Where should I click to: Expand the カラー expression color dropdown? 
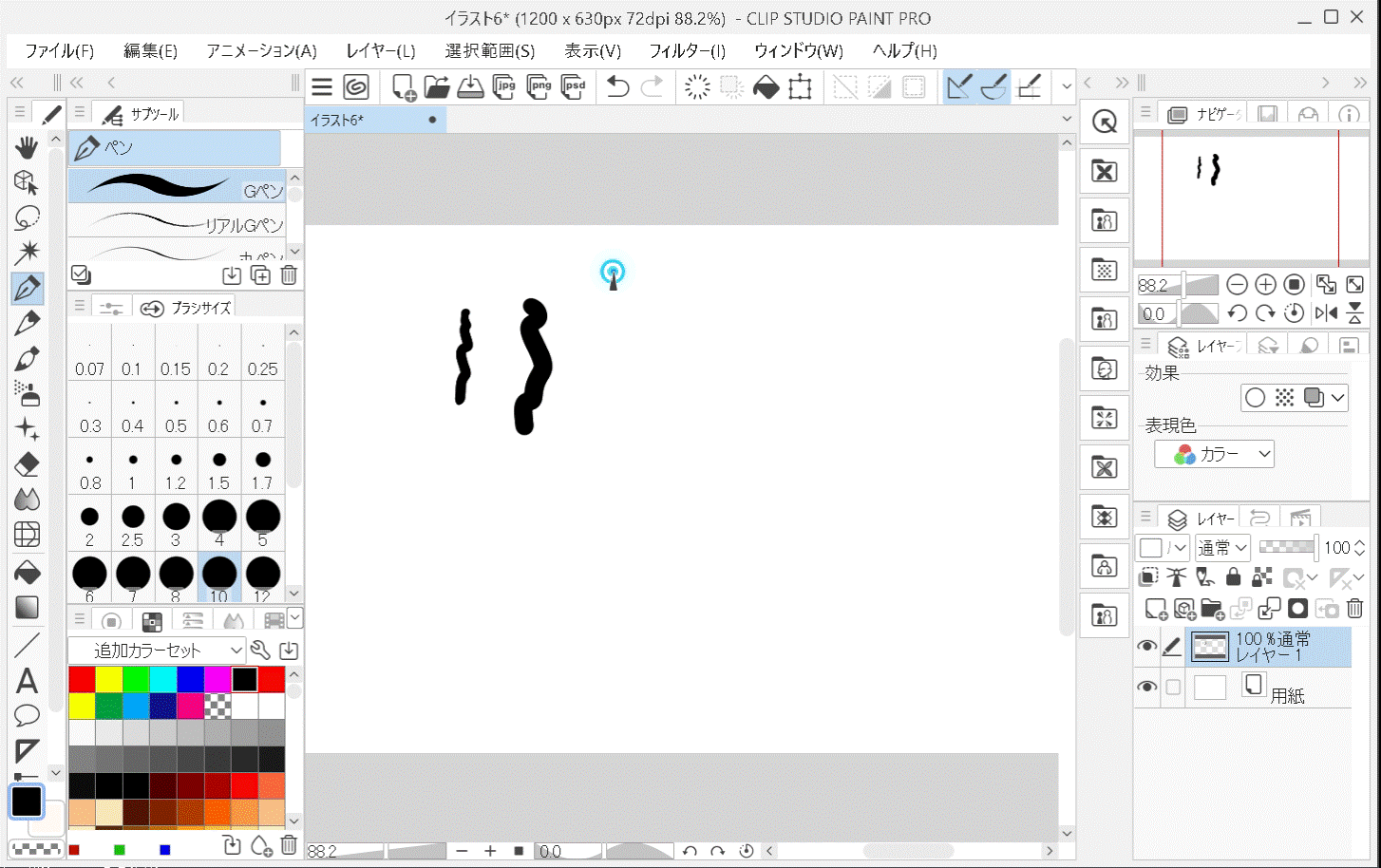coord(1214,455)
